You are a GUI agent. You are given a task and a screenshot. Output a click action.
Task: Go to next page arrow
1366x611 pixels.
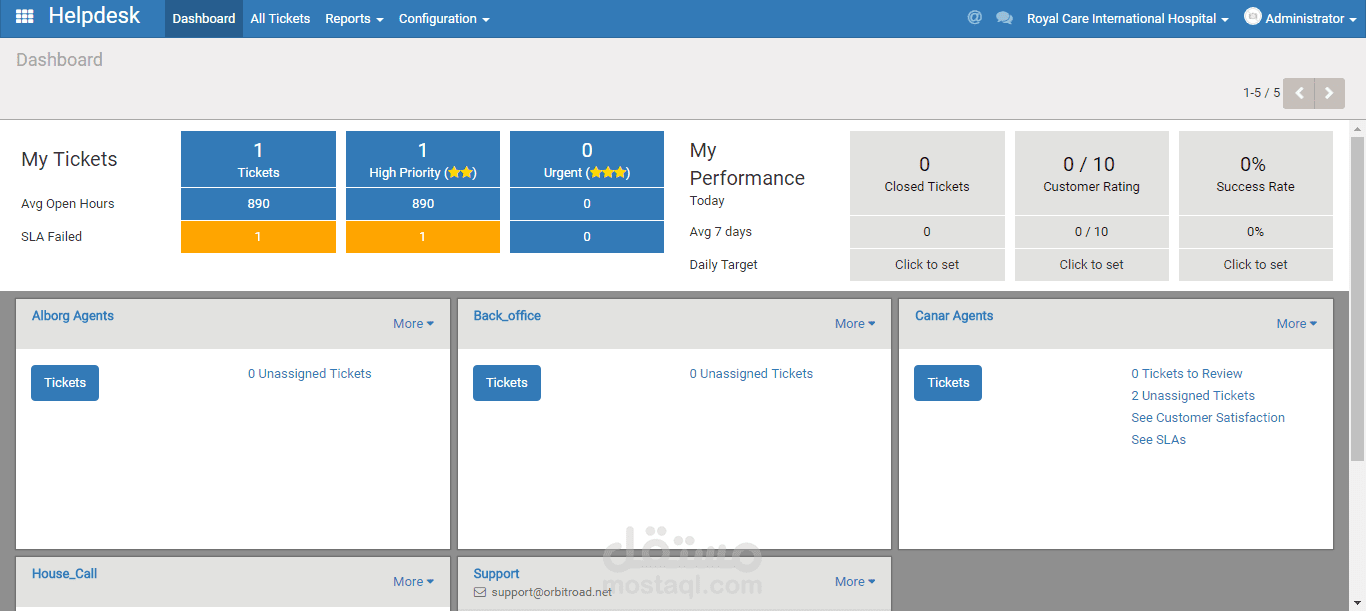1329,93
